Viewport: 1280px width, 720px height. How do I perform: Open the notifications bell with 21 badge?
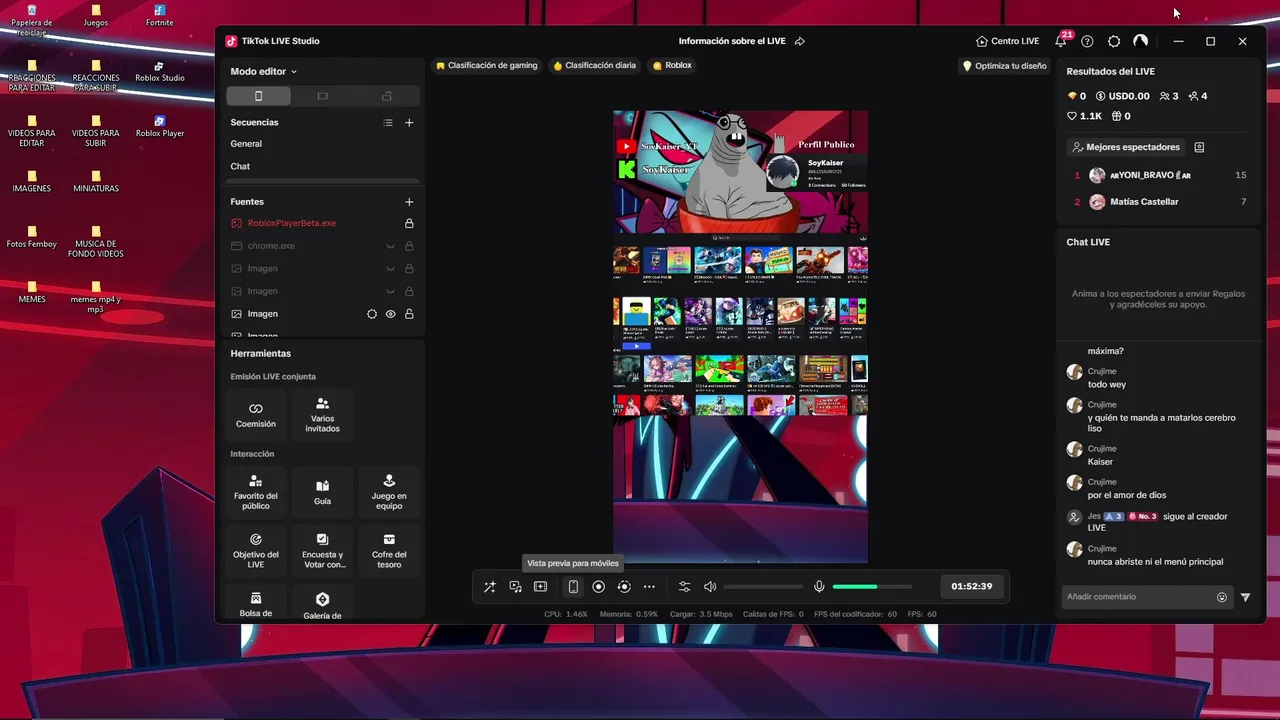(x=1061, y=41)
